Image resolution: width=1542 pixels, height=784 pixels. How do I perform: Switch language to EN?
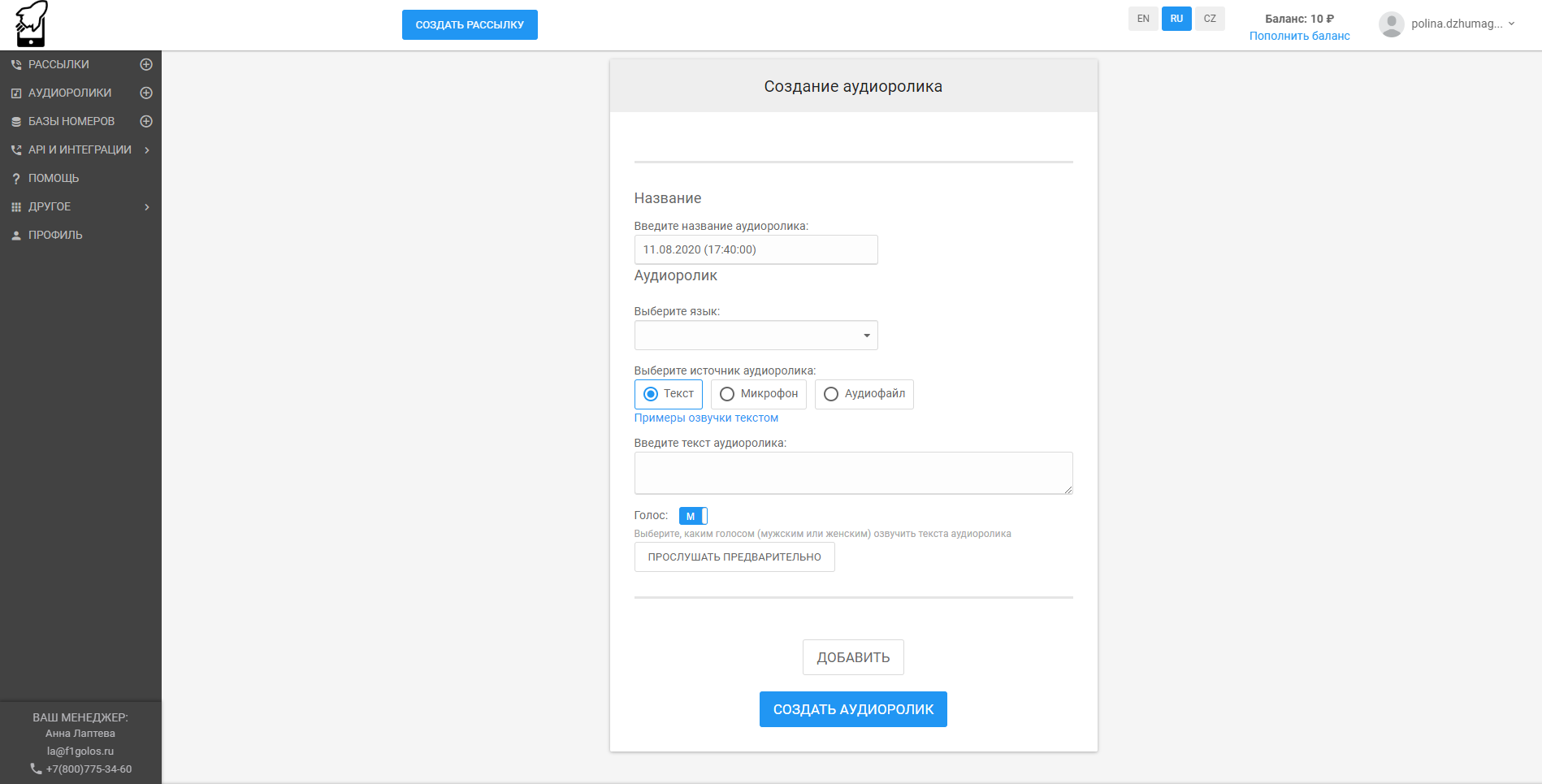tap(1143, 19)
